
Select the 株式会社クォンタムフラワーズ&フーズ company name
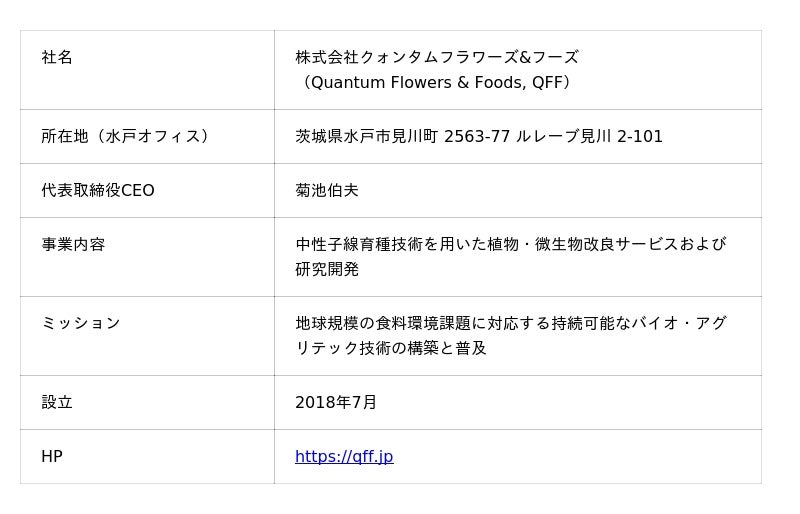coord(436,58)
